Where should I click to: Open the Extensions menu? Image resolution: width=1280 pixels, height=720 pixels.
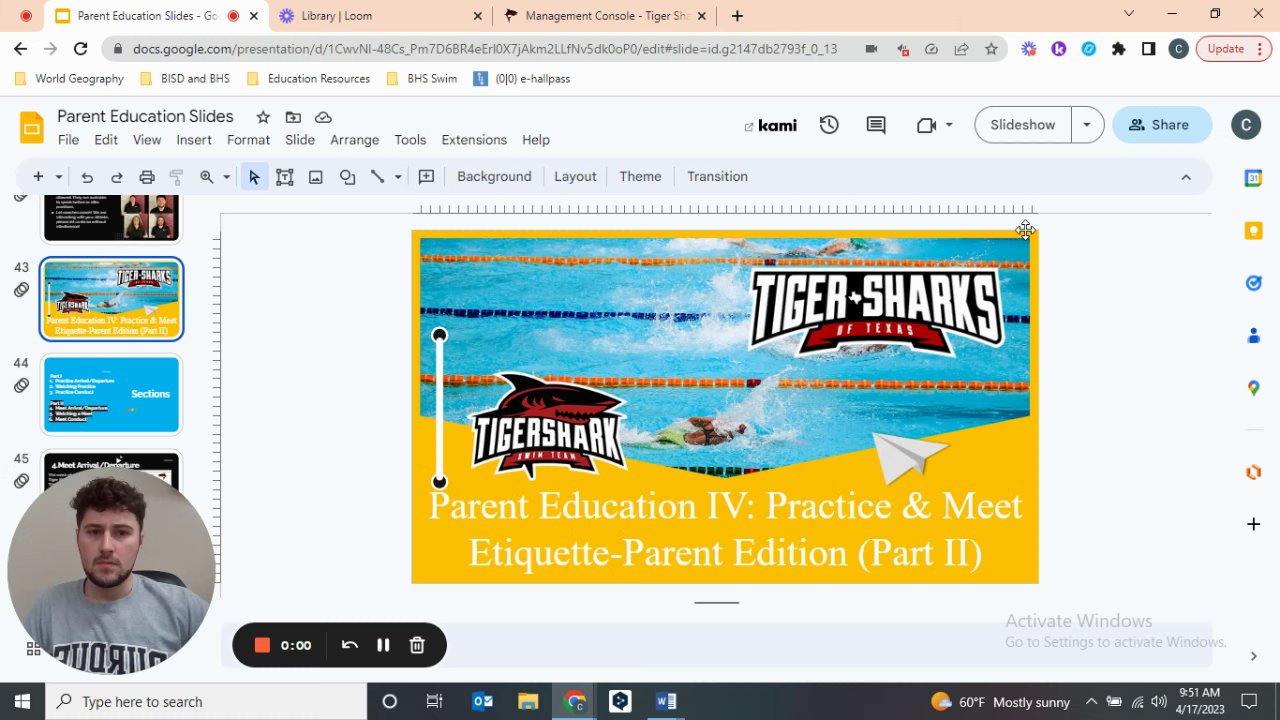tap(474, 140)
